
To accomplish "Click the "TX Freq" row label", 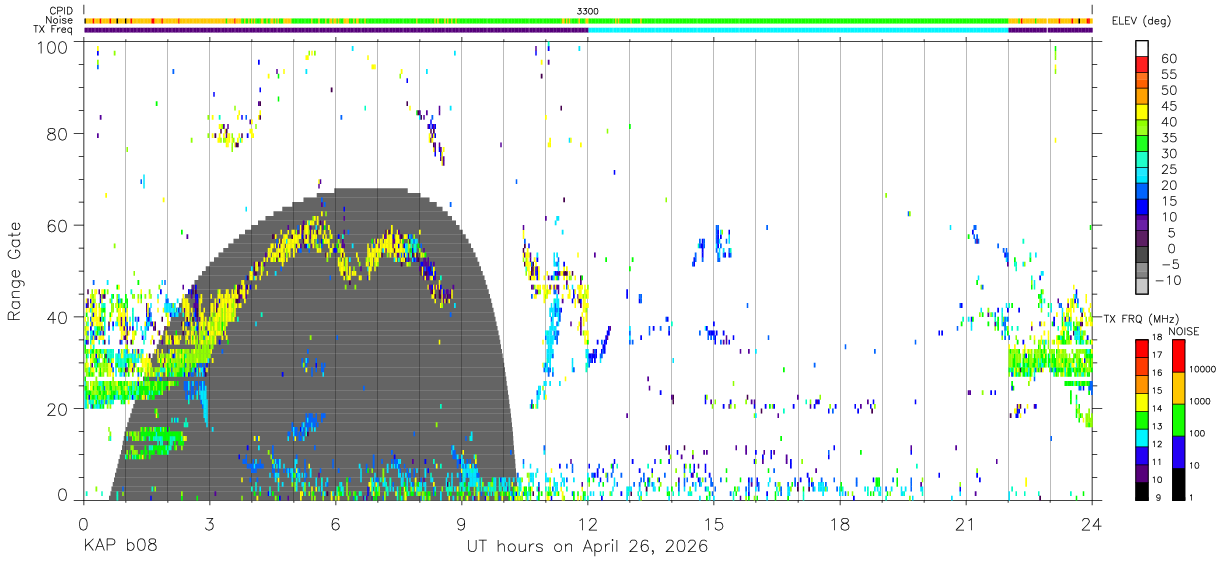I will (53, 30).
